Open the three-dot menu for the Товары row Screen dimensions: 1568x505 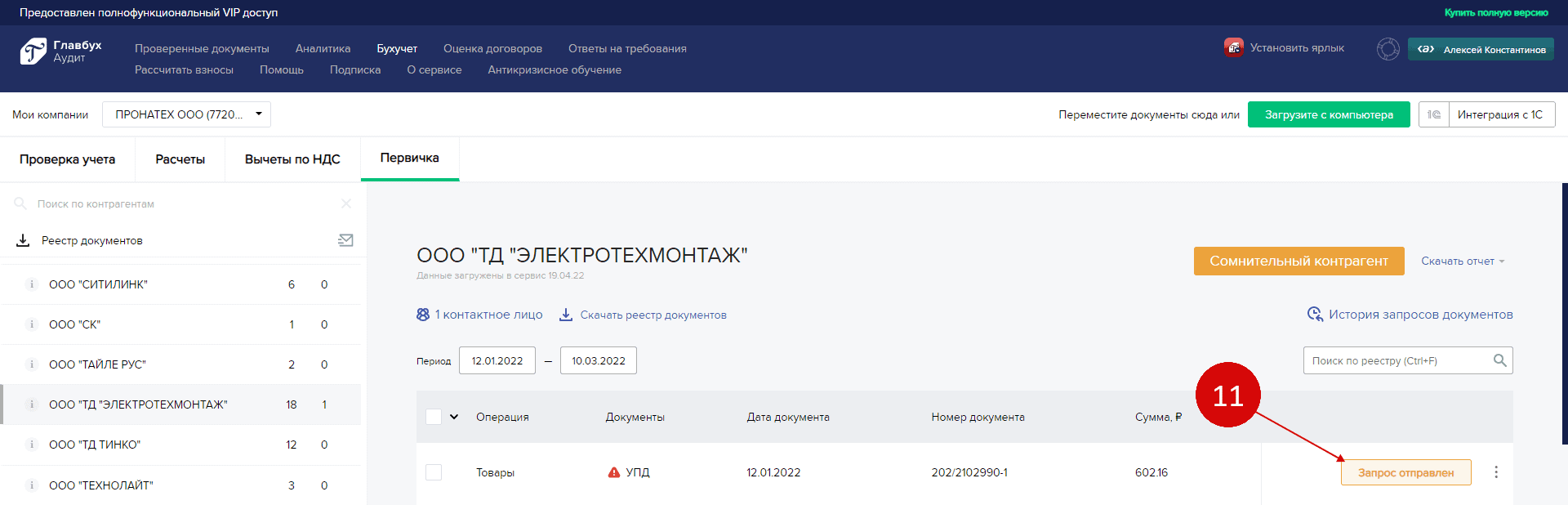pyautogui.click(x=1496, y=472)
